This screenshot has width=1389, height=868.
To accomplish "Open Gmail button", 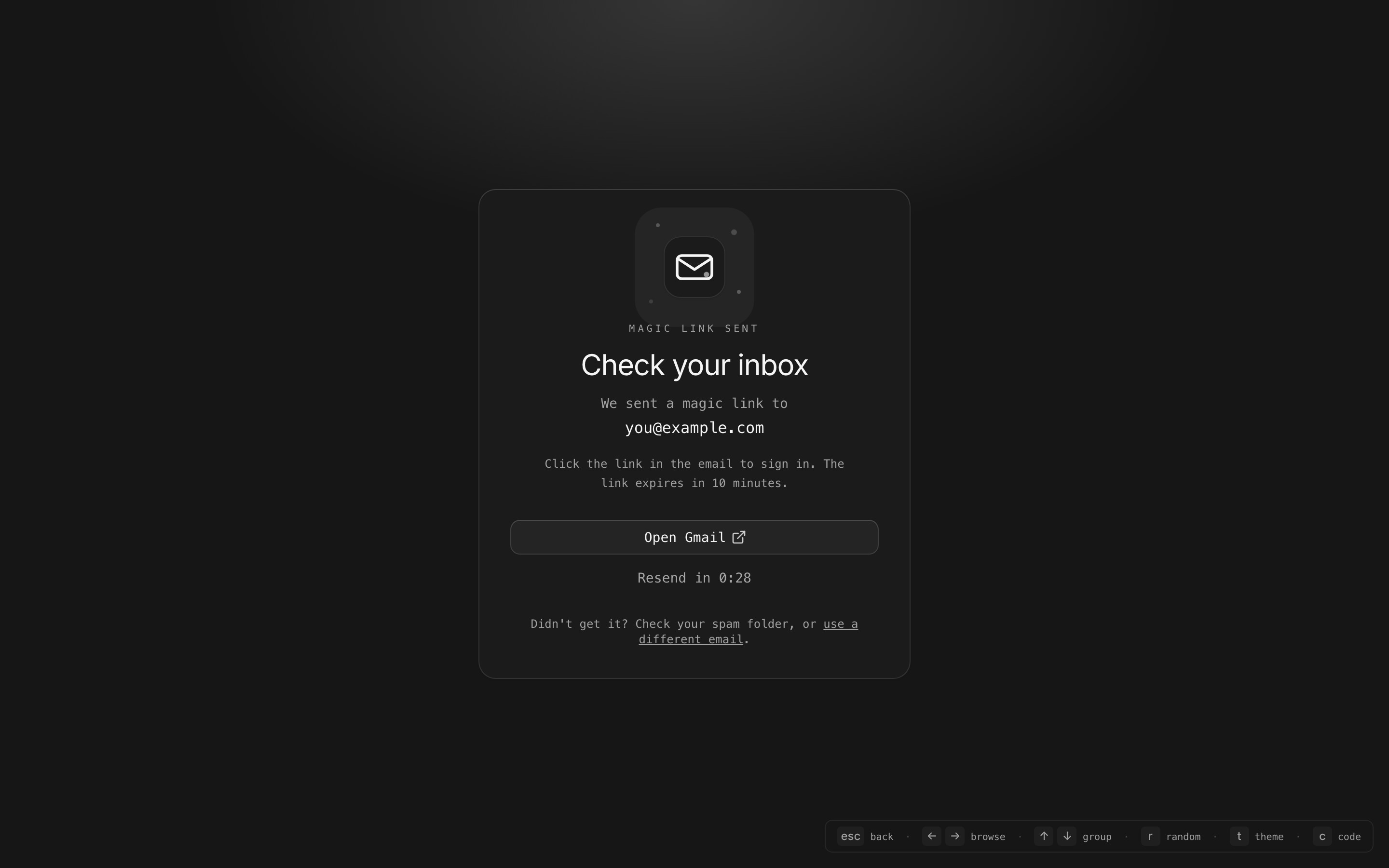I will click(694, 537).
